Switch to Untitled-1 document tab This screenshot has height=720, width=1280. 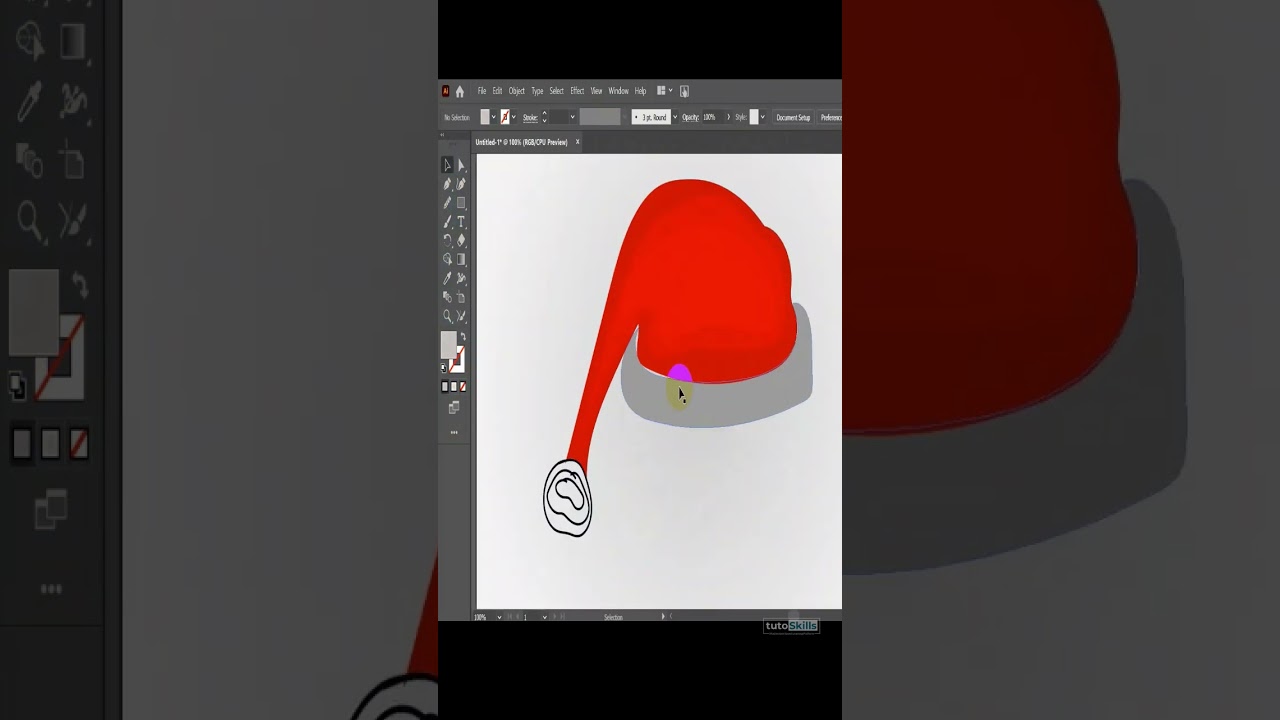[x=521, y=142]
